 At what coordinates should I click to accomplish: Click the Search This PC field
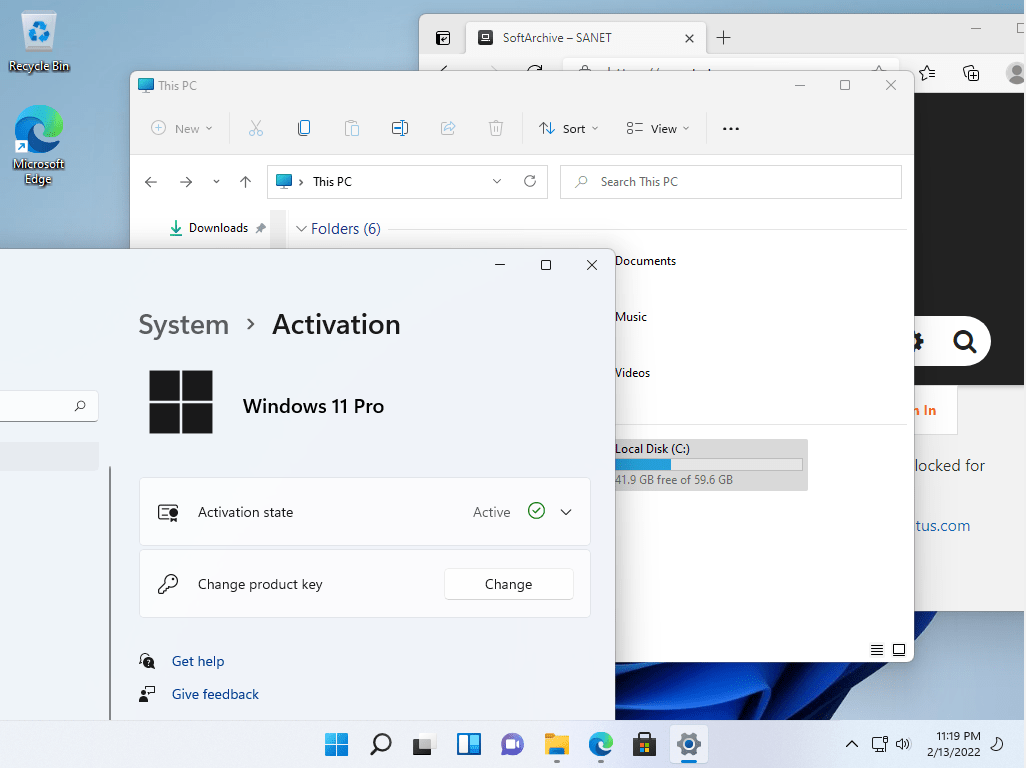pos(731,182)
